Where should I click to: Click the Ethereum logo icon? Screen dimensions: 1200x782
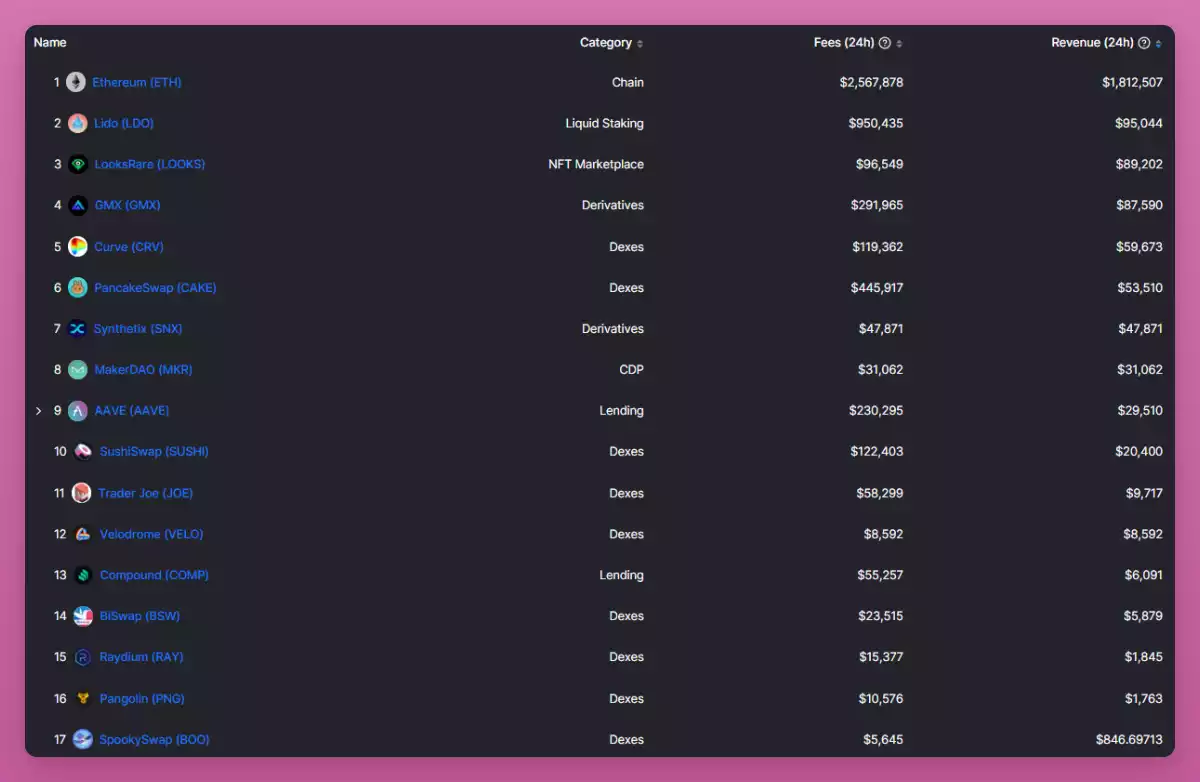click(x=76, y=83)
